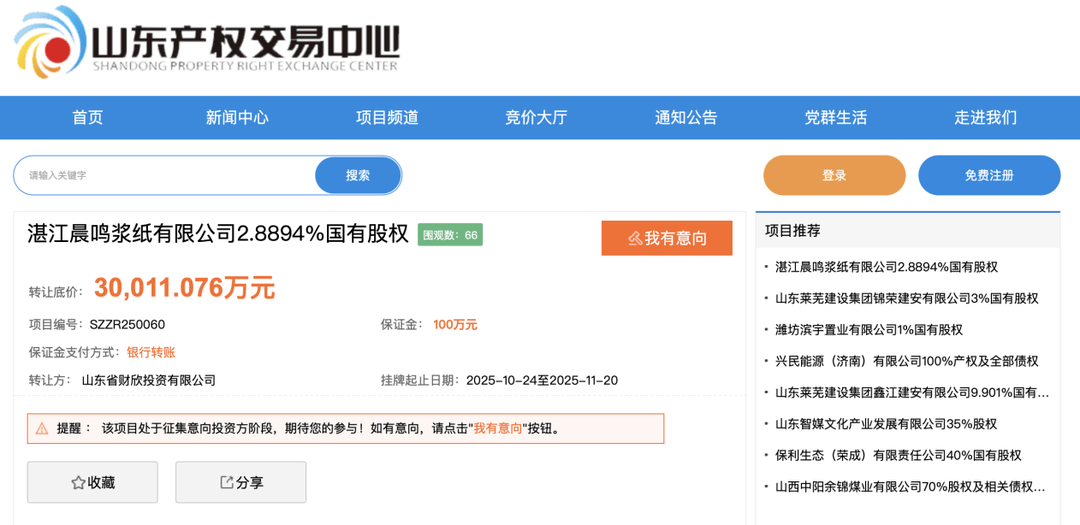Screen dimensions: 1080x525
Task: Open 走进我们 navigation item
Action: click(985, 117)
